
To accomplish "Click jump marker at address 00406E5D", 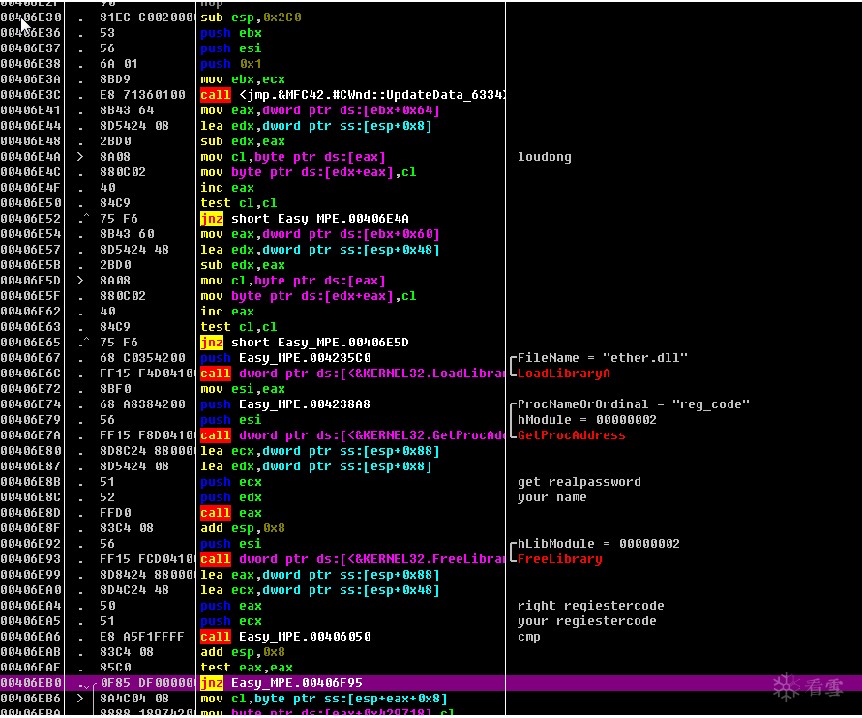I will (81, 281).
